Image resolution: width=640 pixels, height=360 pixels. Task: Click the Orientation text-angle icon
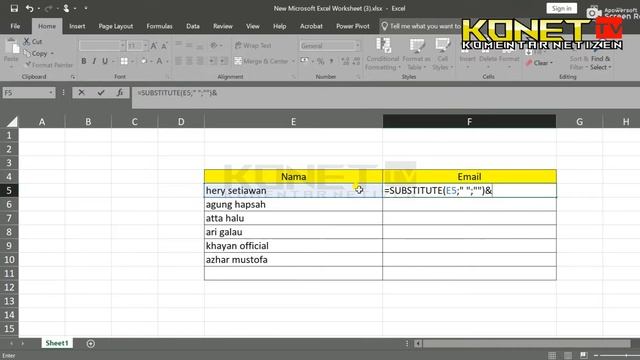[x=214, y=45]
